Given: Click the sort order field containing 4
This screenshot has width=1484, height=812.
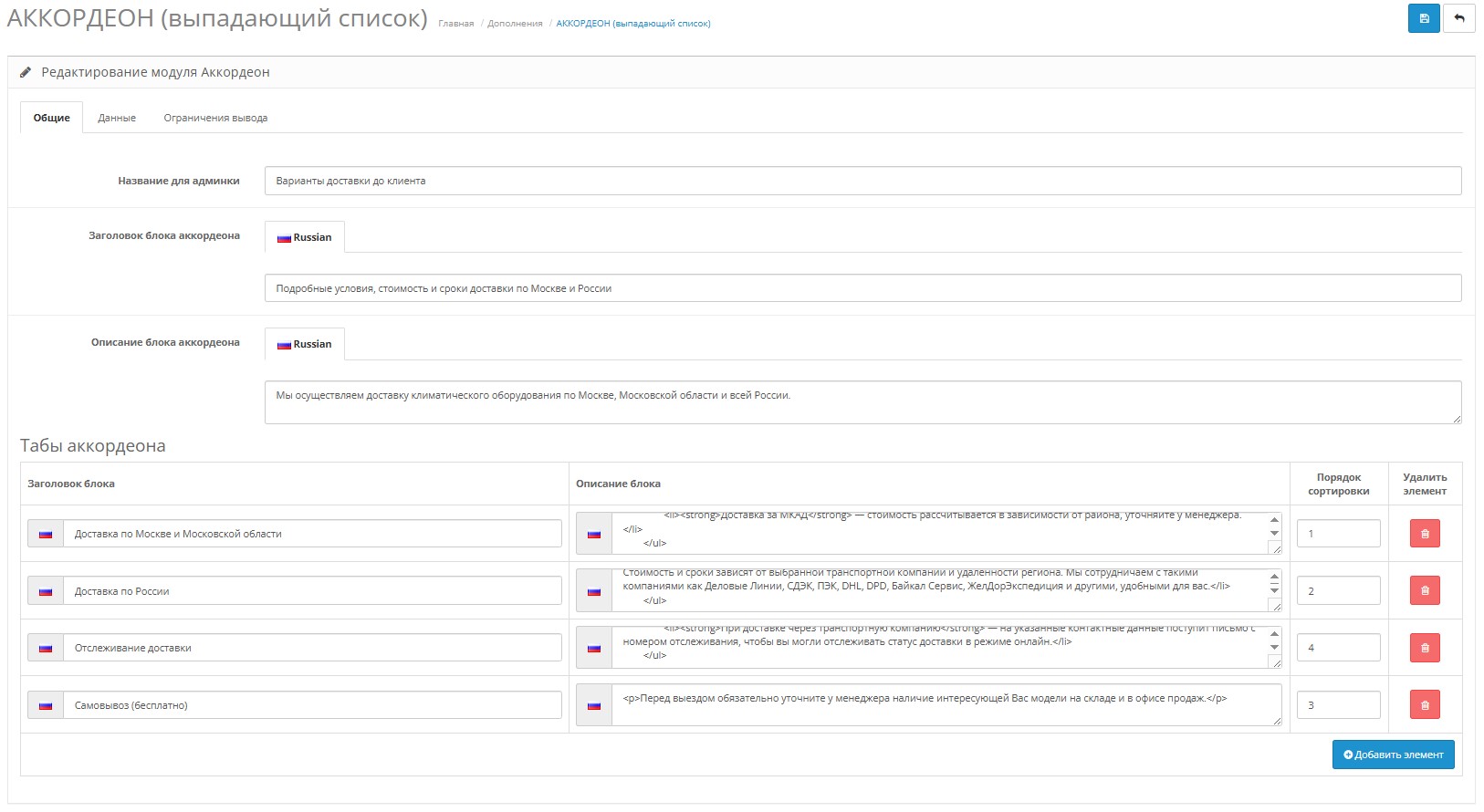Looking at the screenshot, I should tap(1338, 648).
